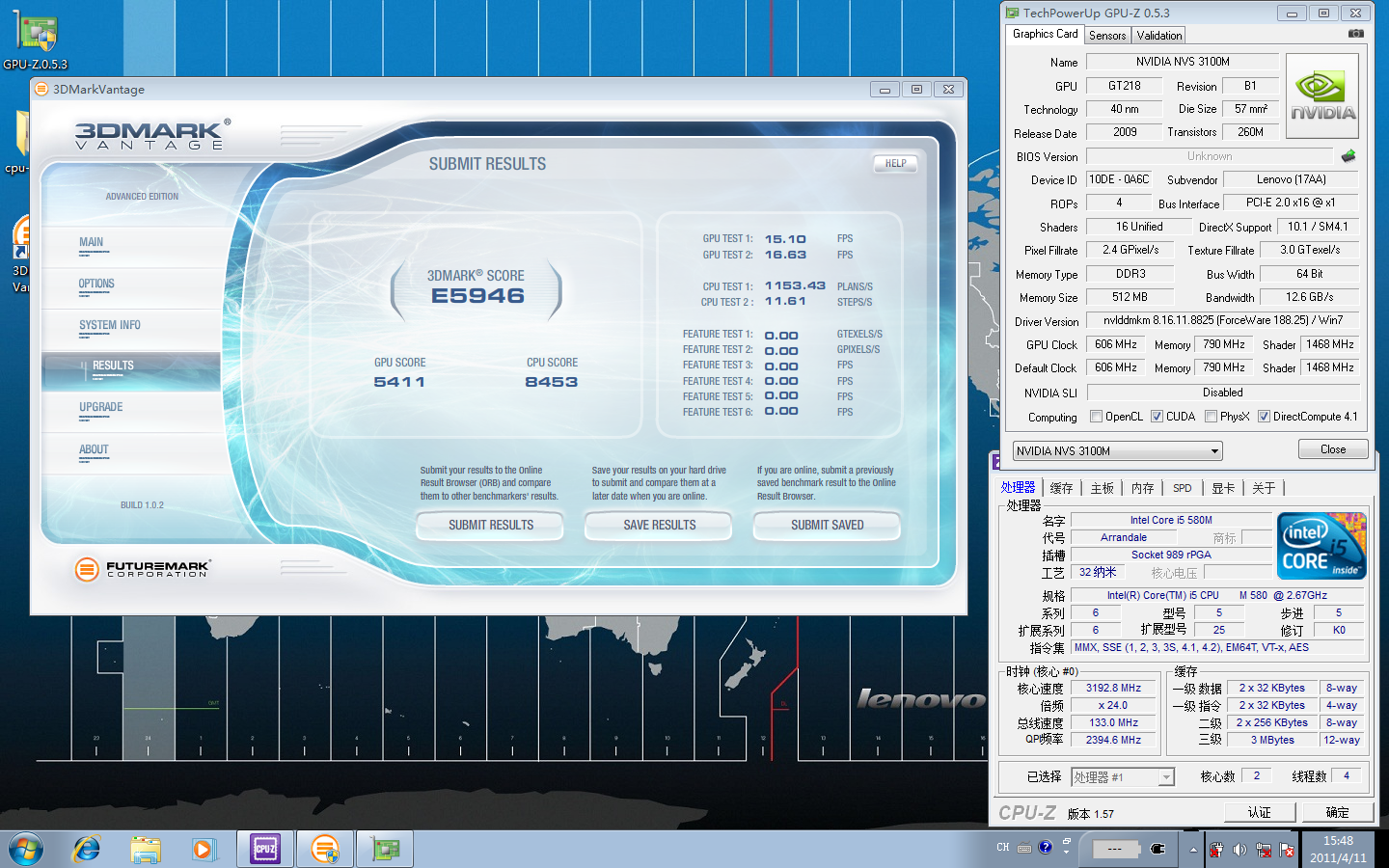Click the NVIDIA logo in GPU-Z
This screenshot has height=868, width=1389.
[x=1322, y=95]
